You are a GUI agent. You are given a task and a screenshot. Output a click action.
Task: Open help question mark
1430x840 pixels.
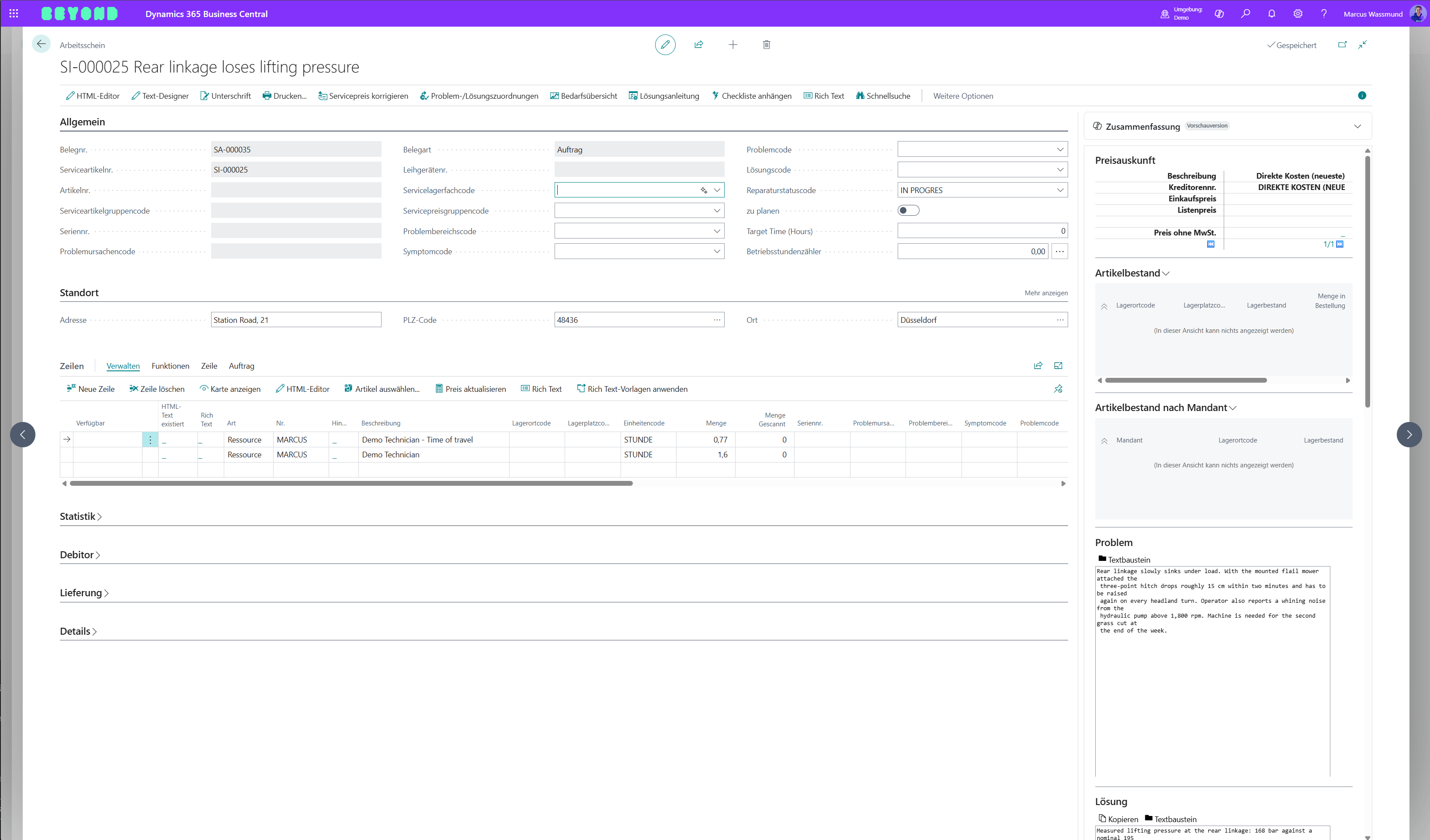click(1324, 14)
